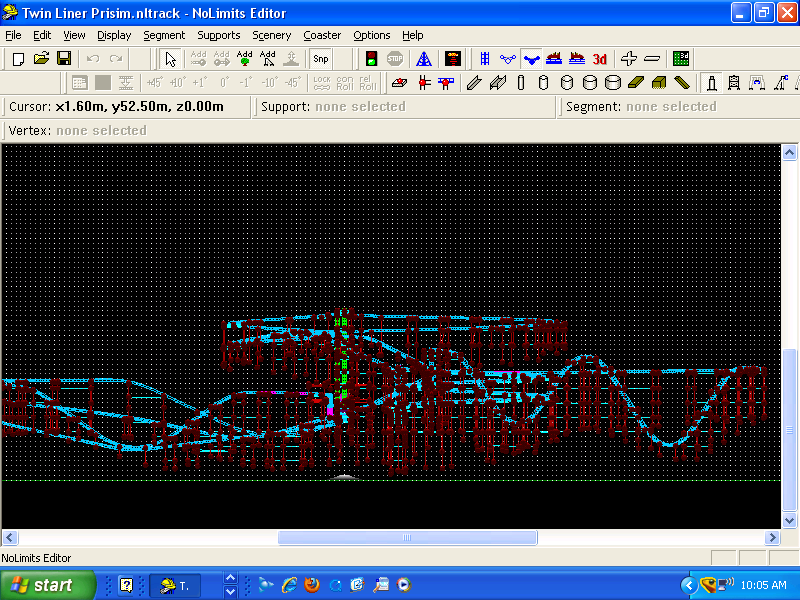Open the Segment menu
Image resolution: width=800 pixels, height=600 pixels.
(x=164, y=35)
